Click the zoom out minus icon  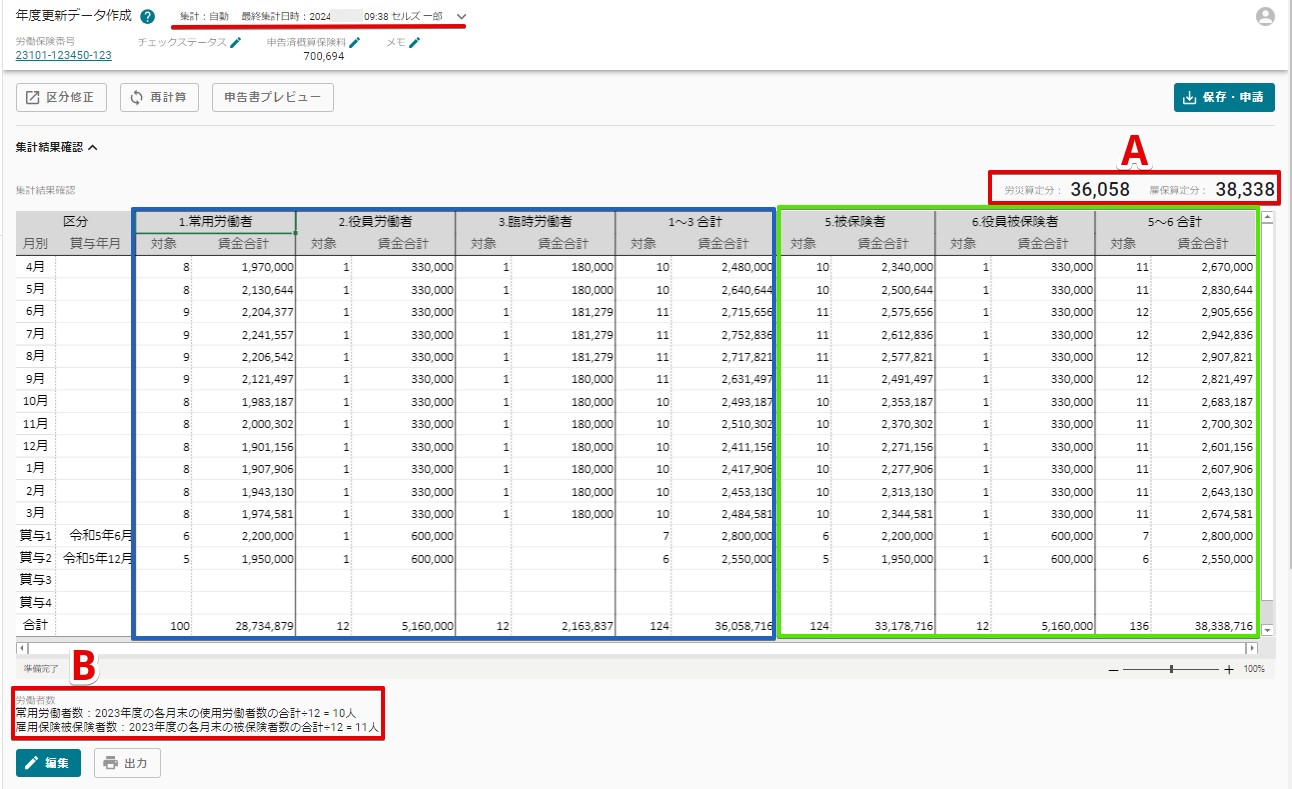click(1114, 669)
